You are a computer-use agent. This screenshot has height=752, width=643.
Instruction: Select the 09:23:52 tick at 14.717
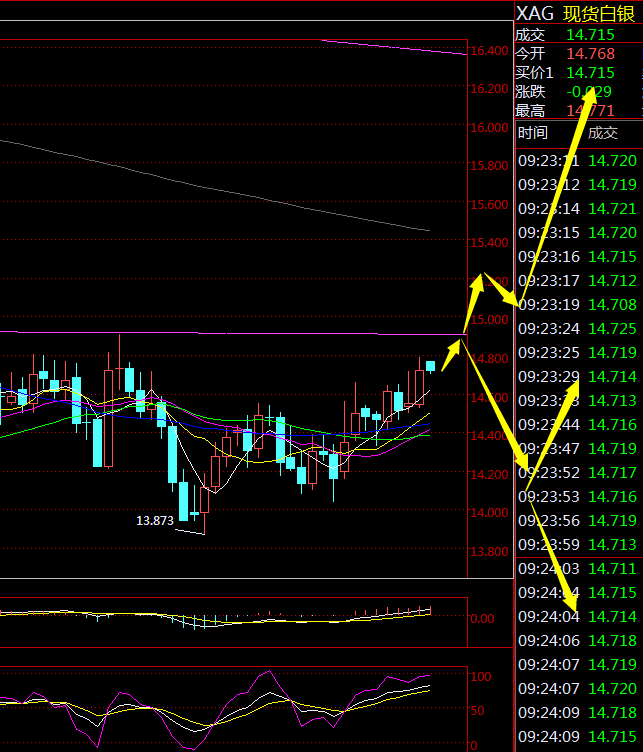point(577,472)
